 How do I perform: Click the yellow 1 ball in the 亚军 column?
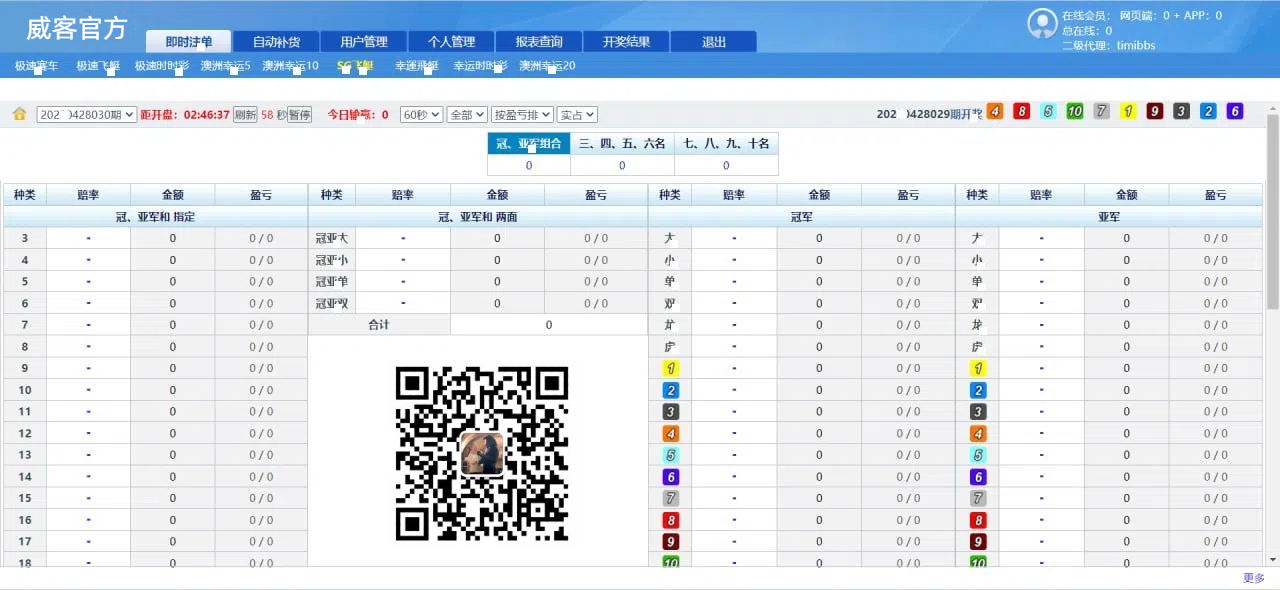click(x=978, y=369)
